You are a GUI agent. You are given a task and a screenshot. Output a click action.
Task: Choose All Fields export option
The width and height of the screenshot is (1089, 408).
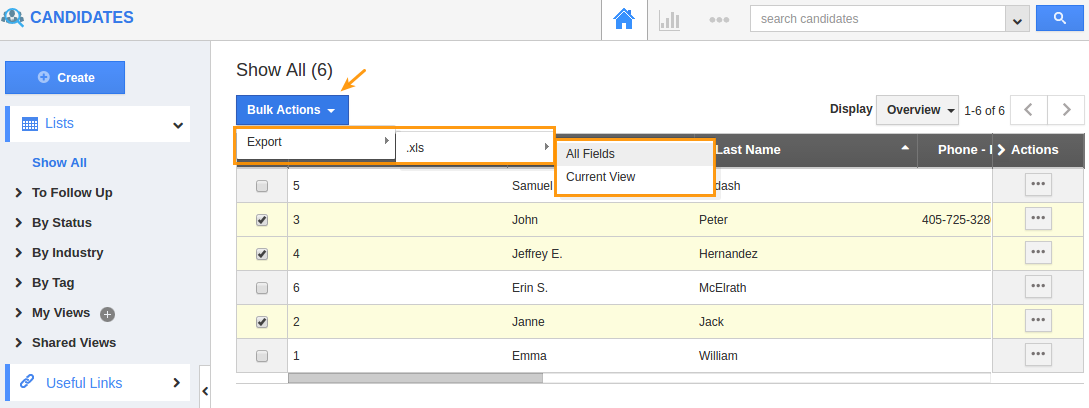click(x=590, y=154)
